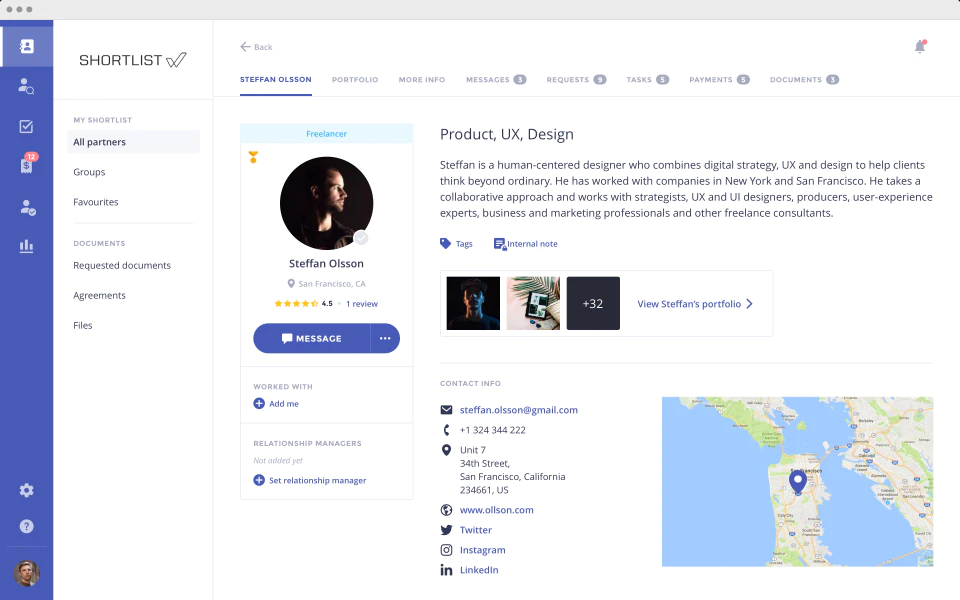This screenshot has height=600, width=960.
Task: Open the notifications bell icon
Action: (x=920, y=47)
